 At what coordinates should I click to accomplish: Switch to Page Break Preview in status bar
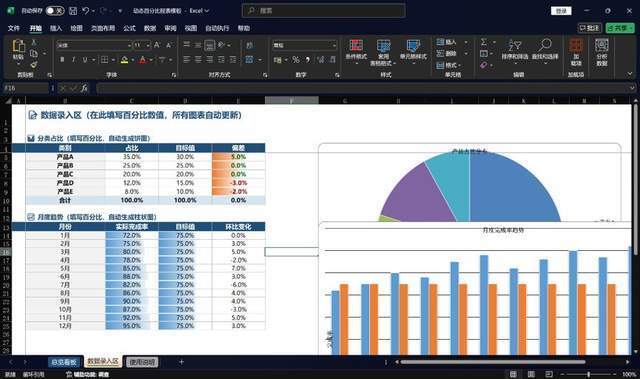[549, 374]
